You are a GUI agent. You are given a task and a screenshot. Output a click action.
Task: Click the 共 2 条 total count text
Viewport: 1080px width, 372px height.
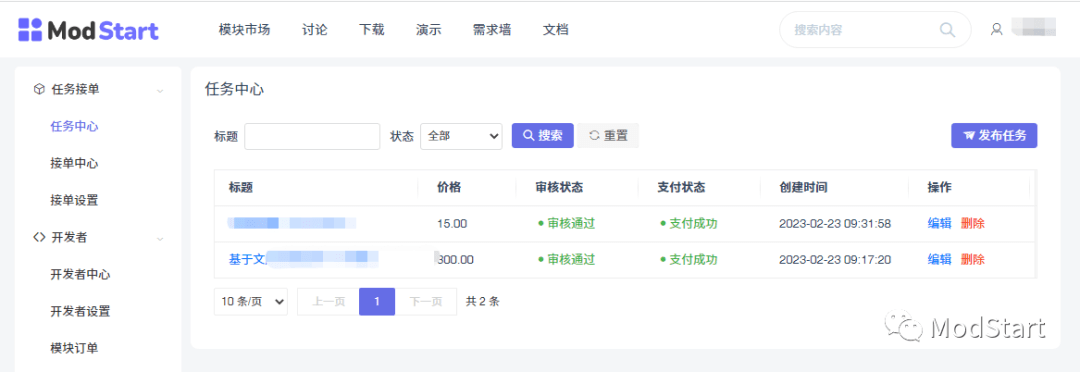tap(482, 302)
